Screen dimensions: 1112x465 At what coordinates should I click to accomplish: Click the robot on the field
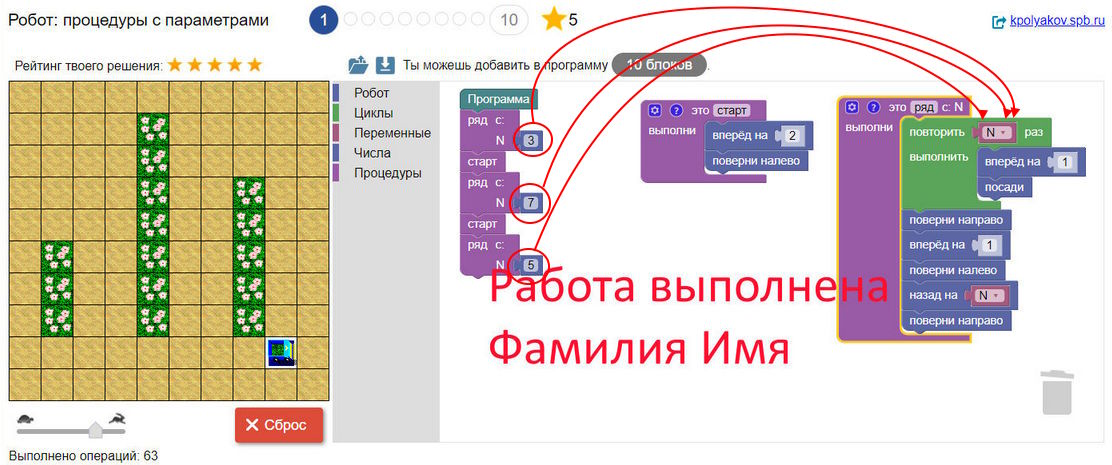(x=281, y=352)
